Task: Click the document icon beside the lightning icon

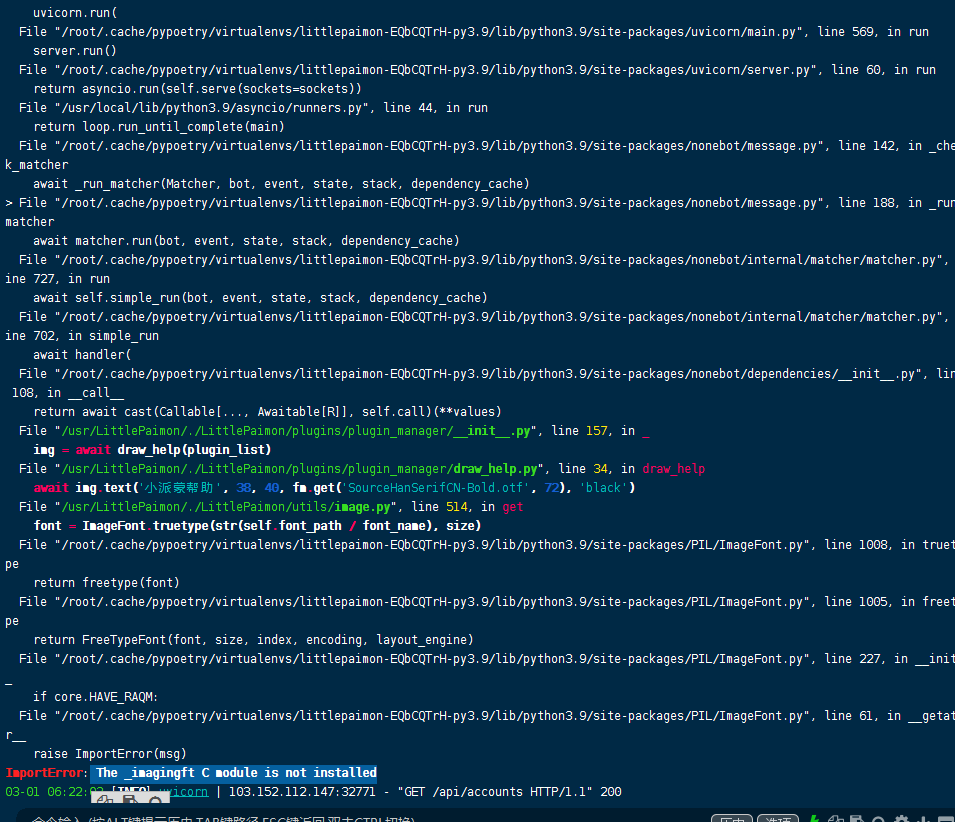Action: click(x=835, y=817)
